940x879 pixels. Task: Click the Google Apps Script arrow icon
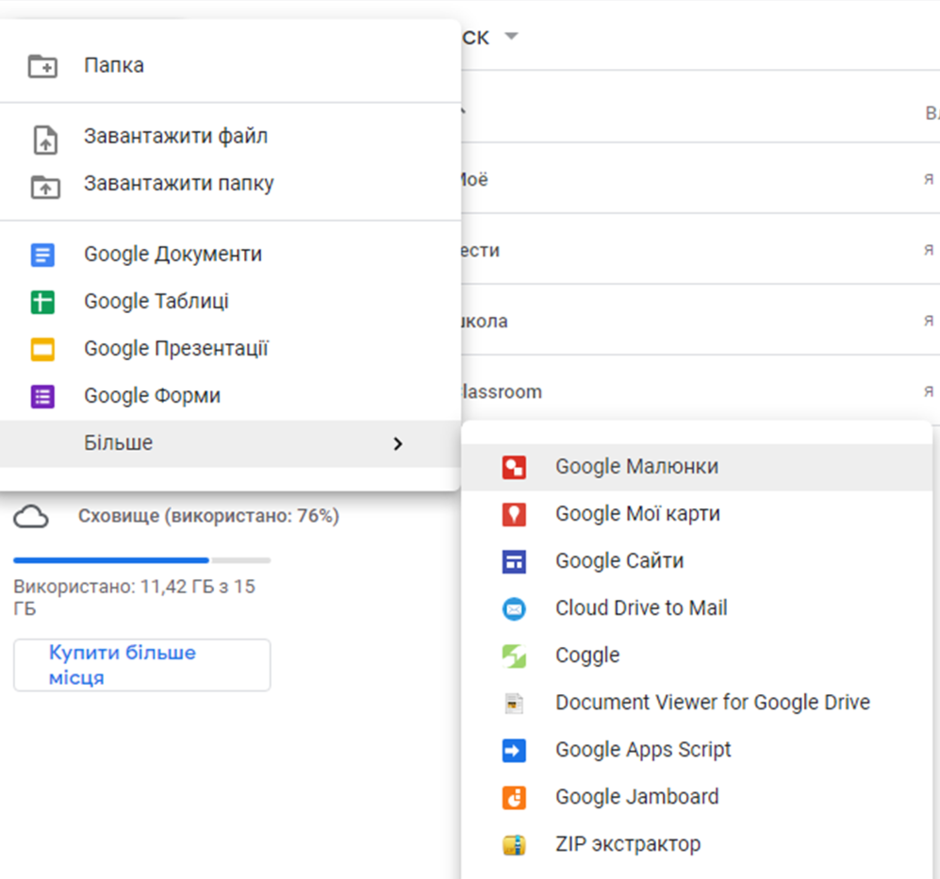click(x=514, y=750)
